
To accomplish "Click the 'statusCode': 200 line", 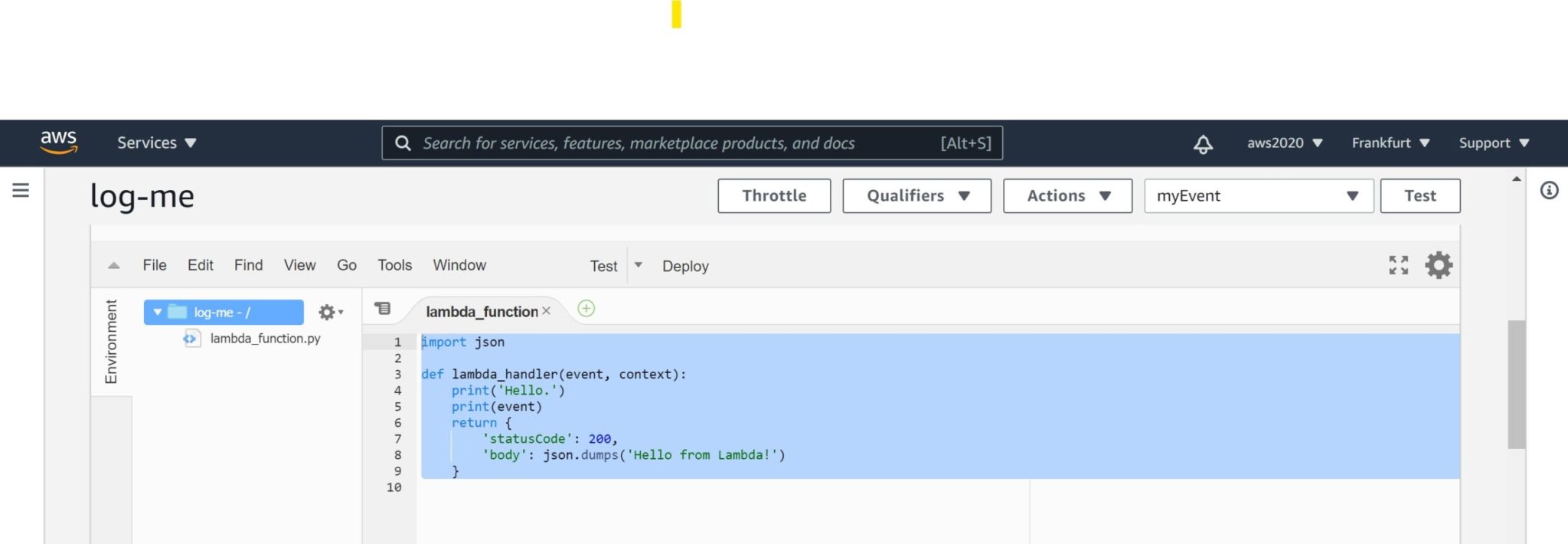I will click(x=549, y=438).
